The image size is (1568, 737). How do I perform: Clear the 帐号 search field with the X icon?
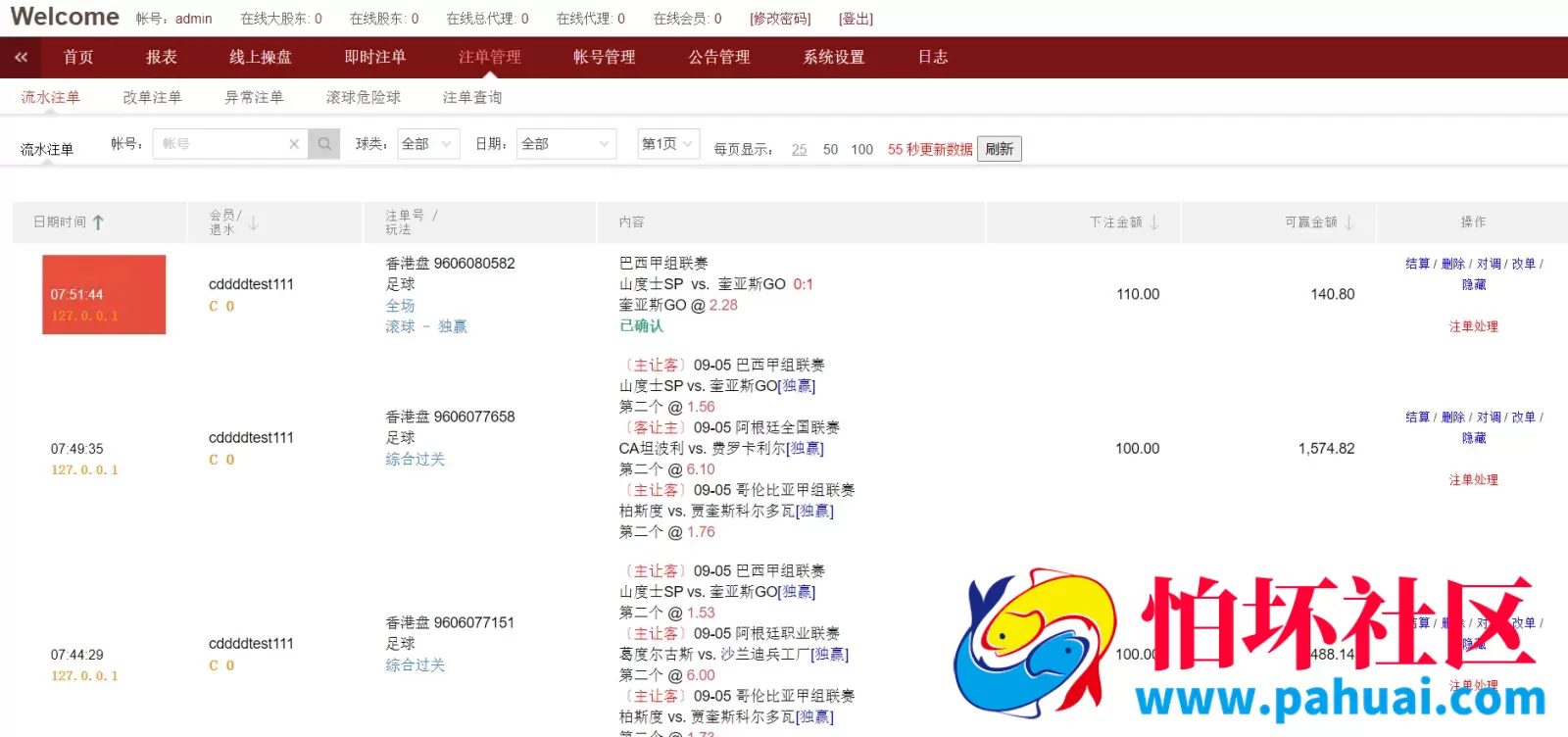coord(294,144)
